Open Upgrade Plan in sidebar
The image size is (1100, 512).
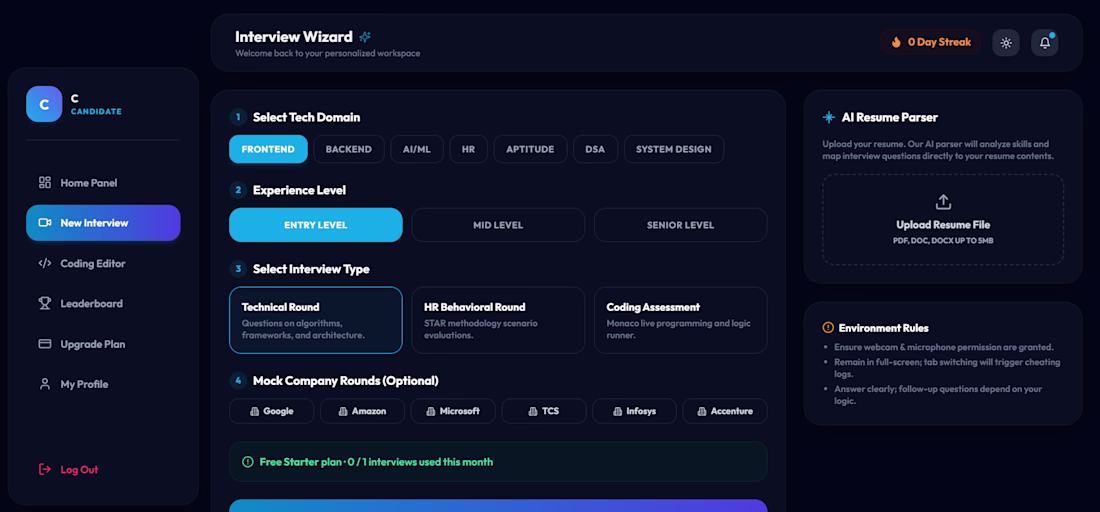pyautogui.click(x=103, y=344)
